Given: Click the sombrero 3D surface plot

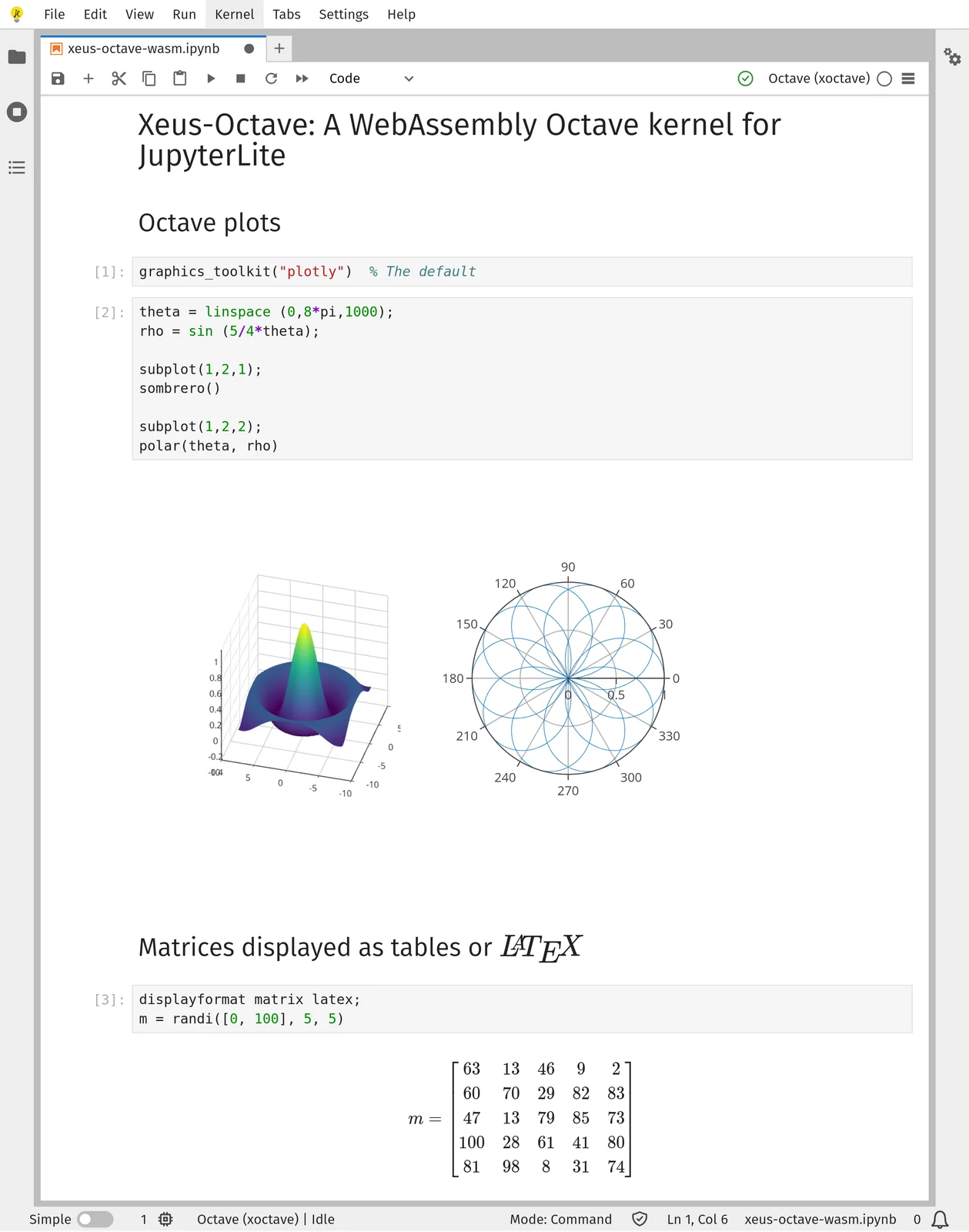Looking at the screenshot, I should (305, 685).
